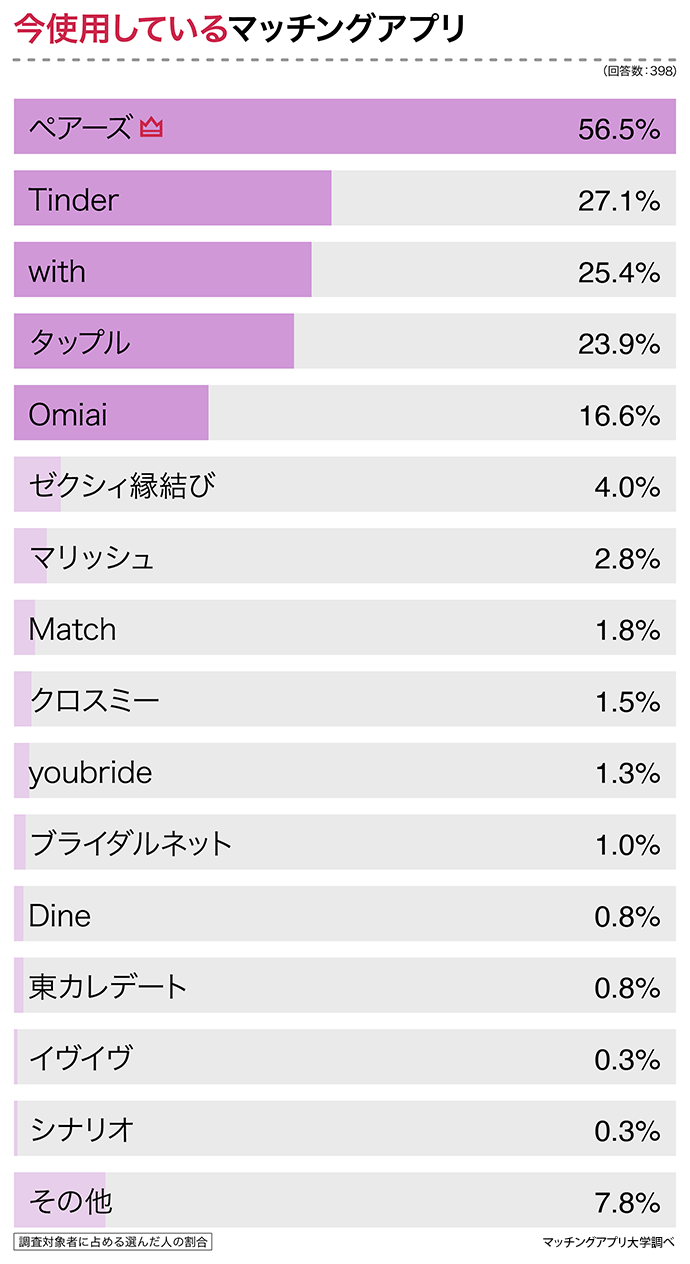Select the 27.1% value next to Tinder

619,201
